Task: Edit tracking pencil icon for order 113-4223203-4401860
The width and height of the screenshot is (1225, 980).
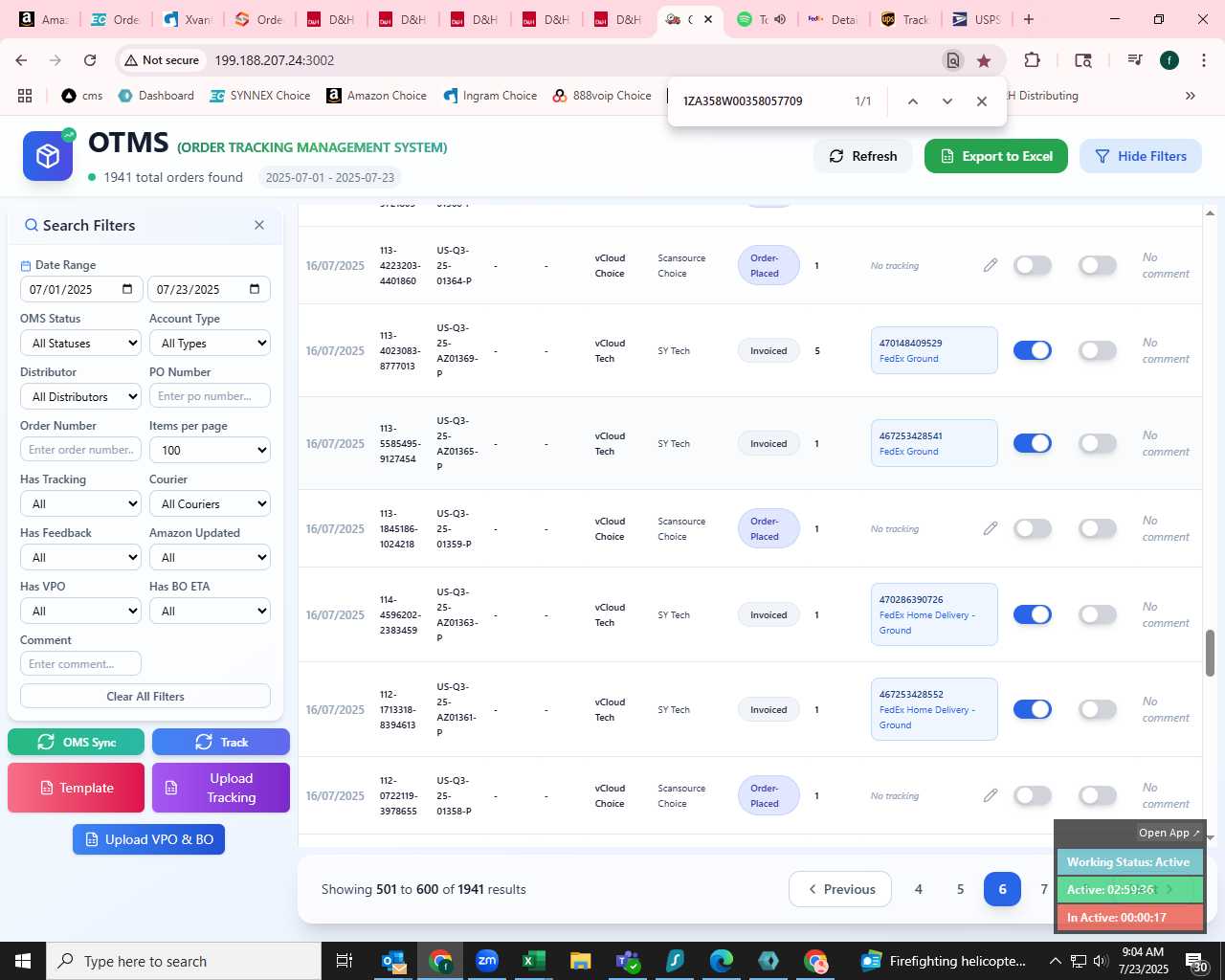Action: (991, 265)
